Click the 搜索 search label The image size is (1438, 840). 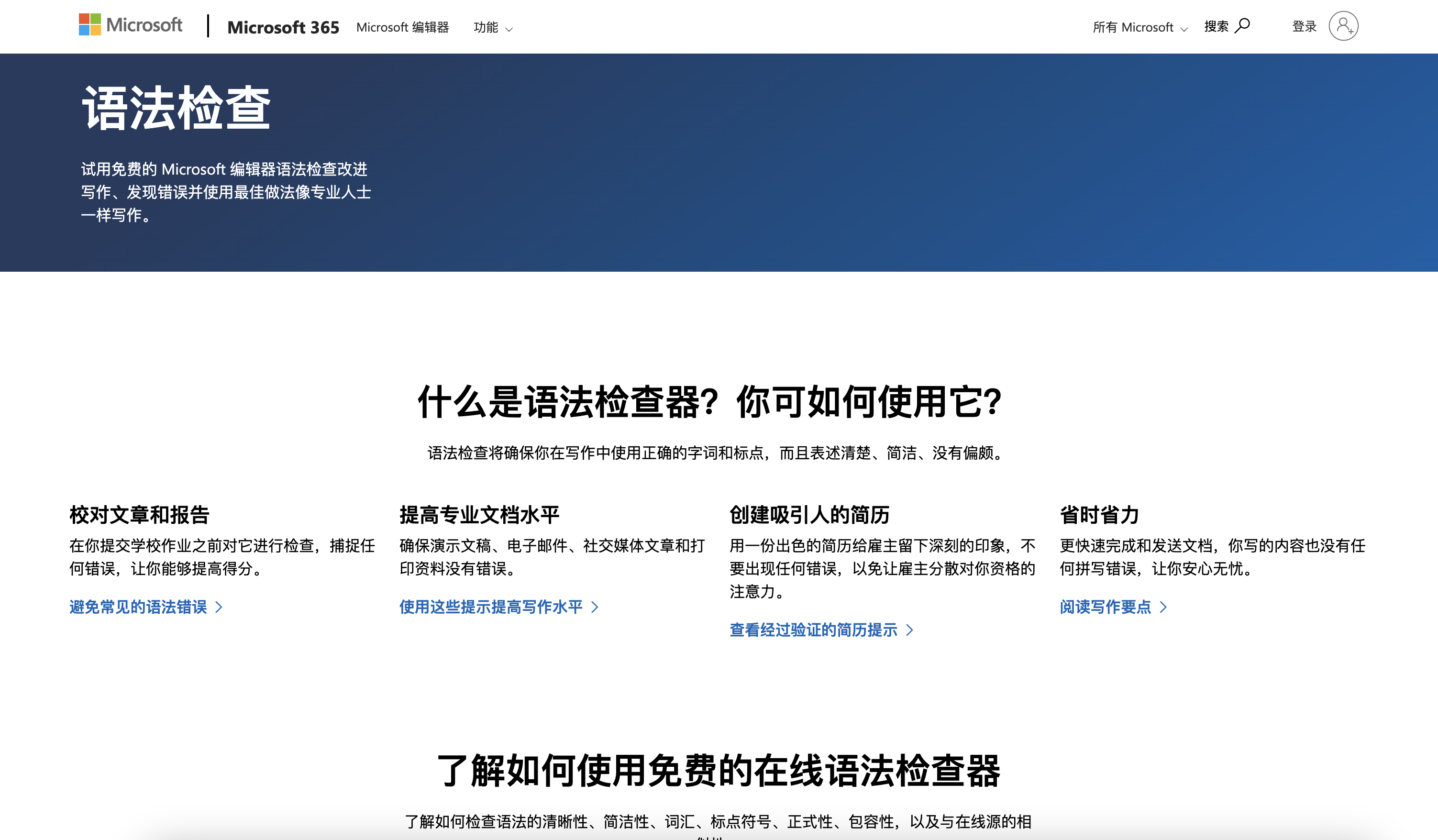(x=1216, y=26)
